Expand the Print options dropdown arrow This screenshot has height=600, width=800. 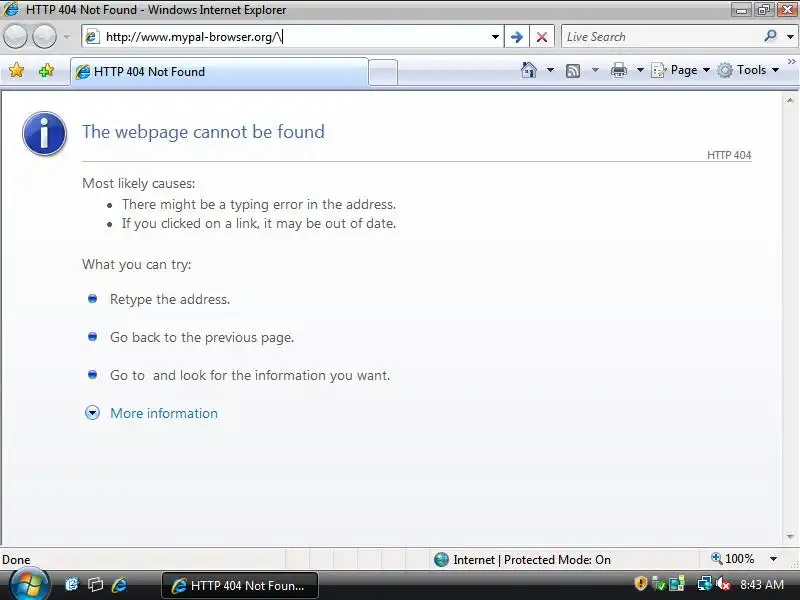[x=640, y=70]
